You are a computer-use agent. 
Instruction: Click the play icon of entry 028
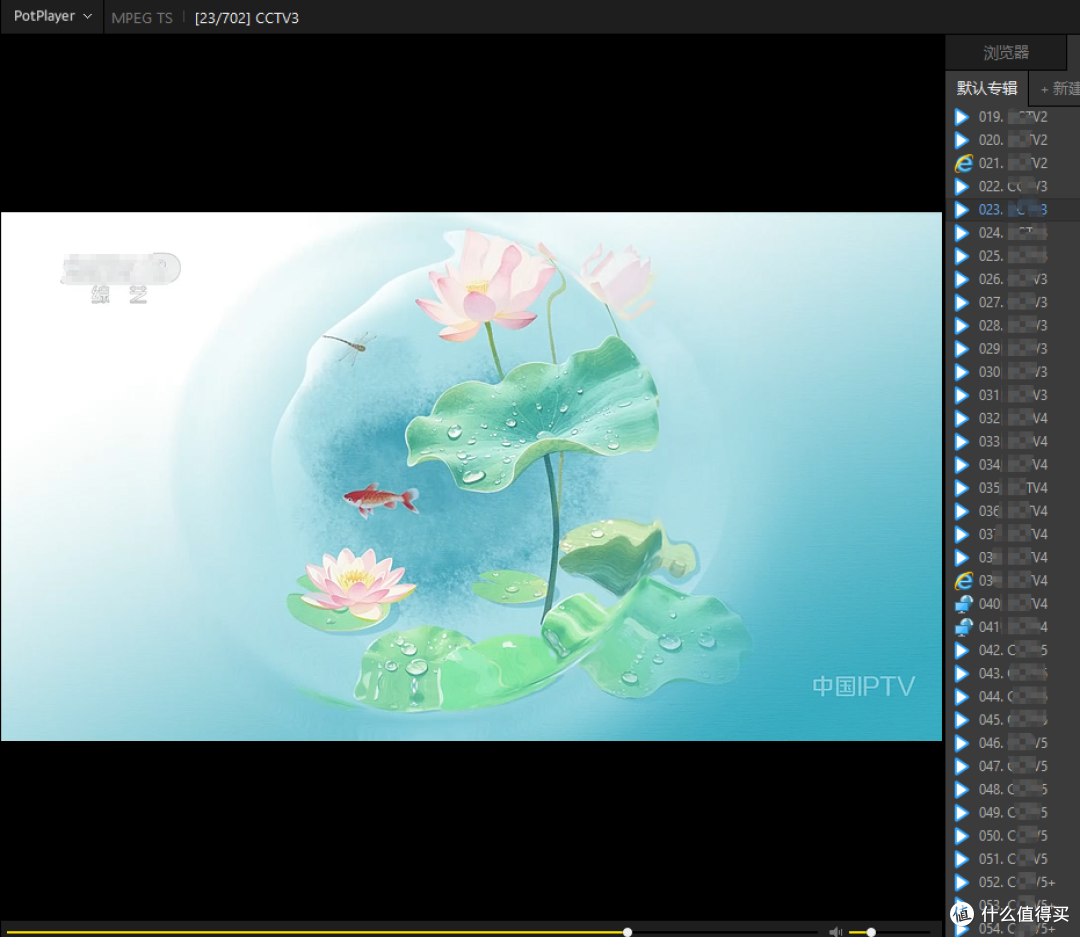(x=962, y=326)
